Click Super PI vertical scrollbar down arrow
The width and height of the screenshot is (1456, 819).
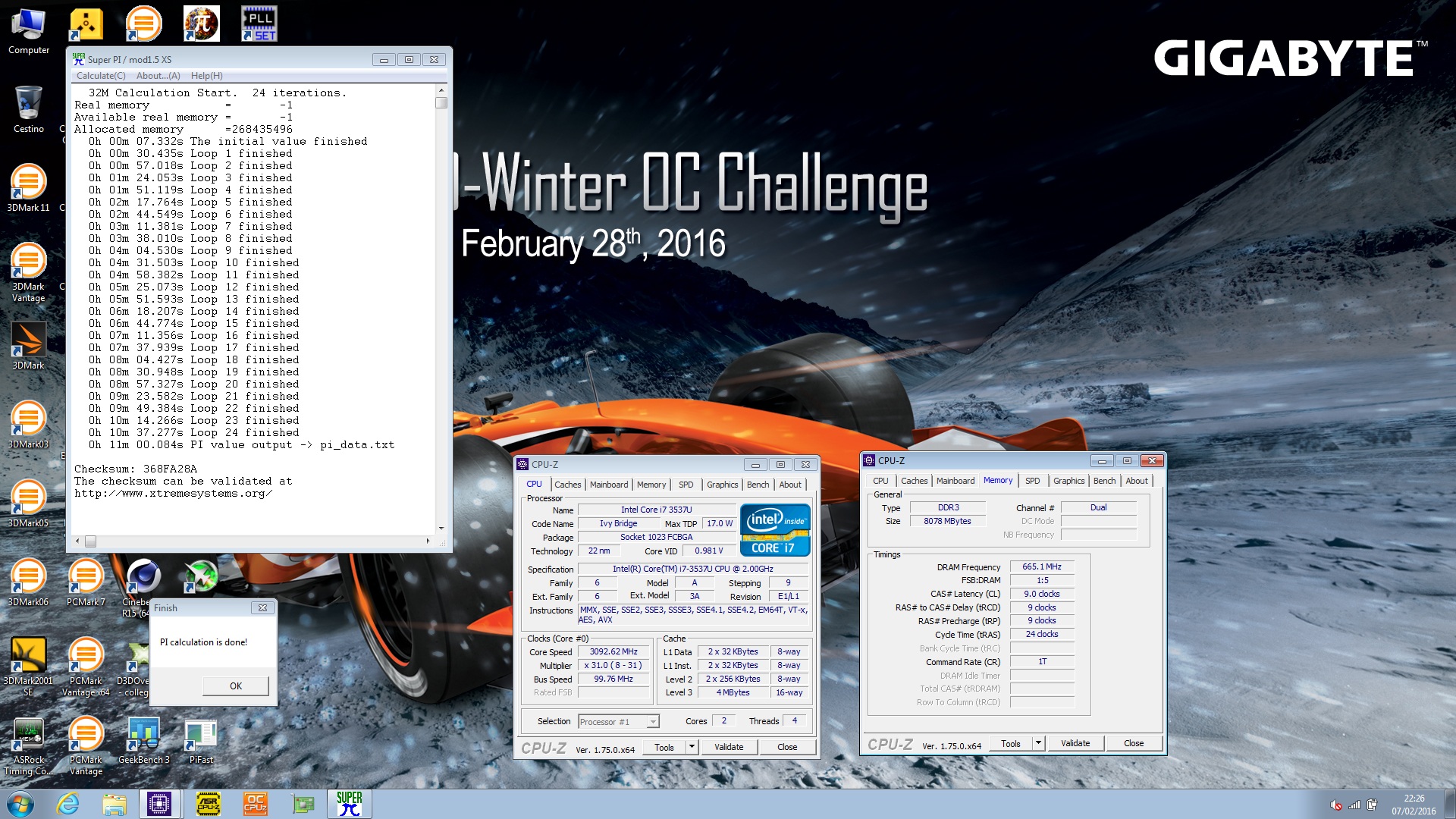441,529
